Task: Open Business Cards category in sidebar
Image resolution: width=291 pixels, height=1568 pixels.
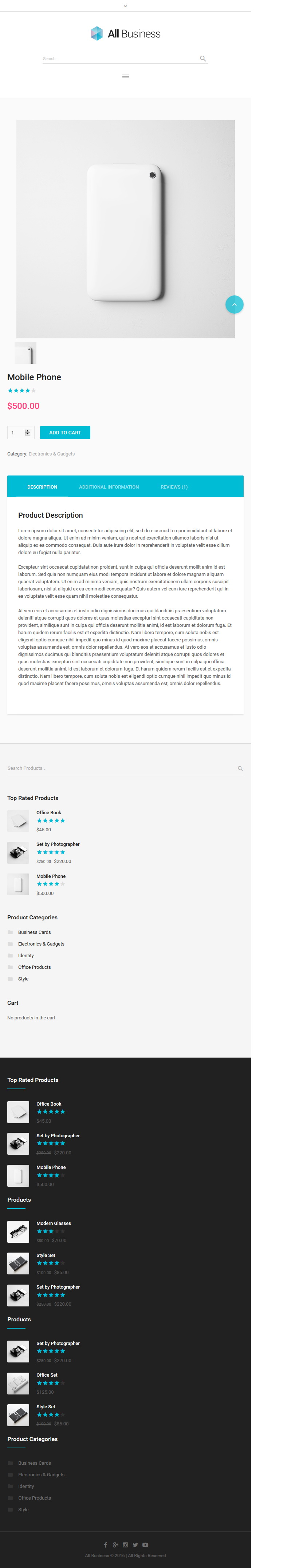Action: tap(35, 932)
